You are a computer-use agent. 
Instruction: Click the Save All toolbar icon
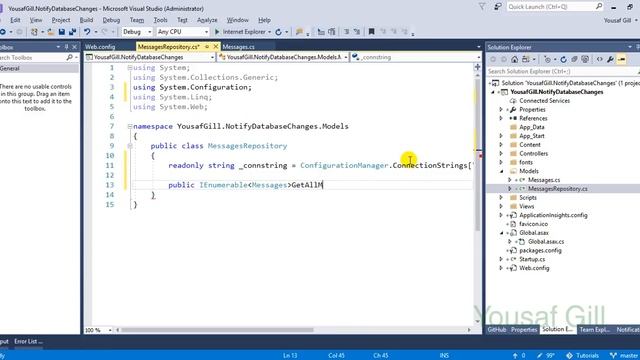coord(72,31)
